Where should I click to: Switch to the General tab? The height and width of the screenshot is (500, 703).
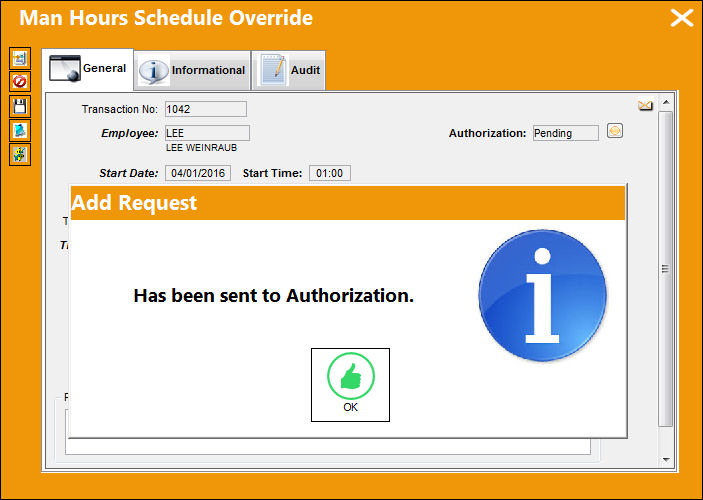click(88, 69)
